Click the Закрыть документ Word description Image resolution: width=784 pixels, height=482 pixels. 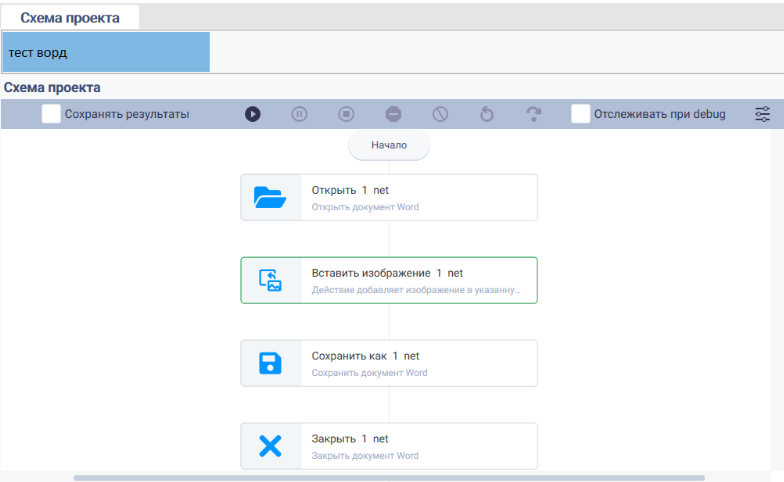point(365,456)
